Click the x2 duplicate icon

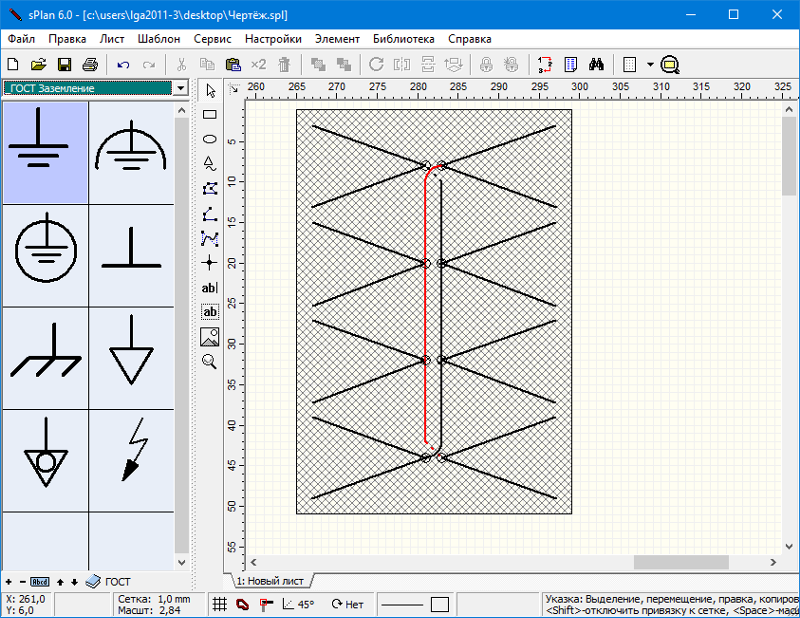point(259,65)
